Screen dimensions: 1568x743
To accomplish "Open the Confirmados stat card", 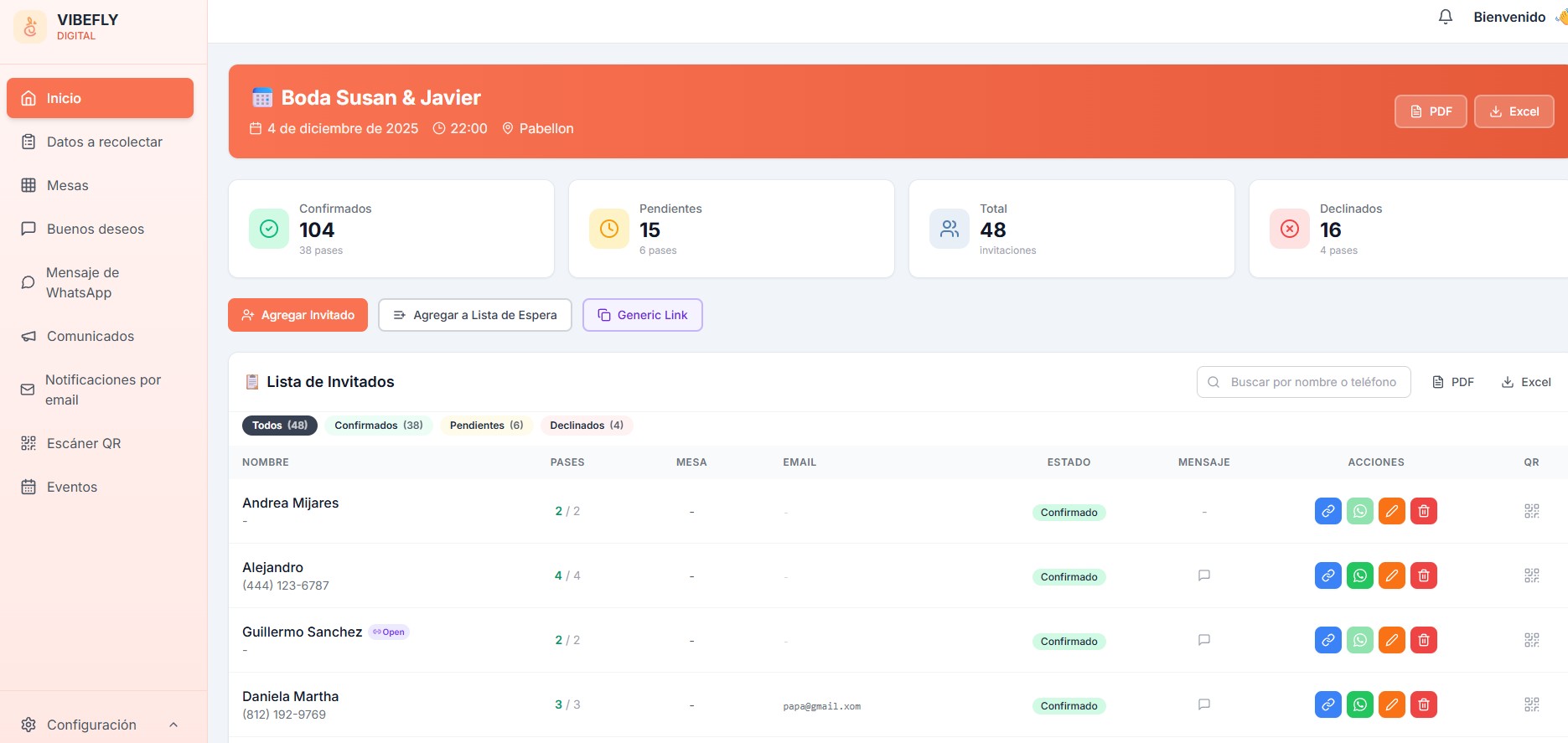I will 391,229.
